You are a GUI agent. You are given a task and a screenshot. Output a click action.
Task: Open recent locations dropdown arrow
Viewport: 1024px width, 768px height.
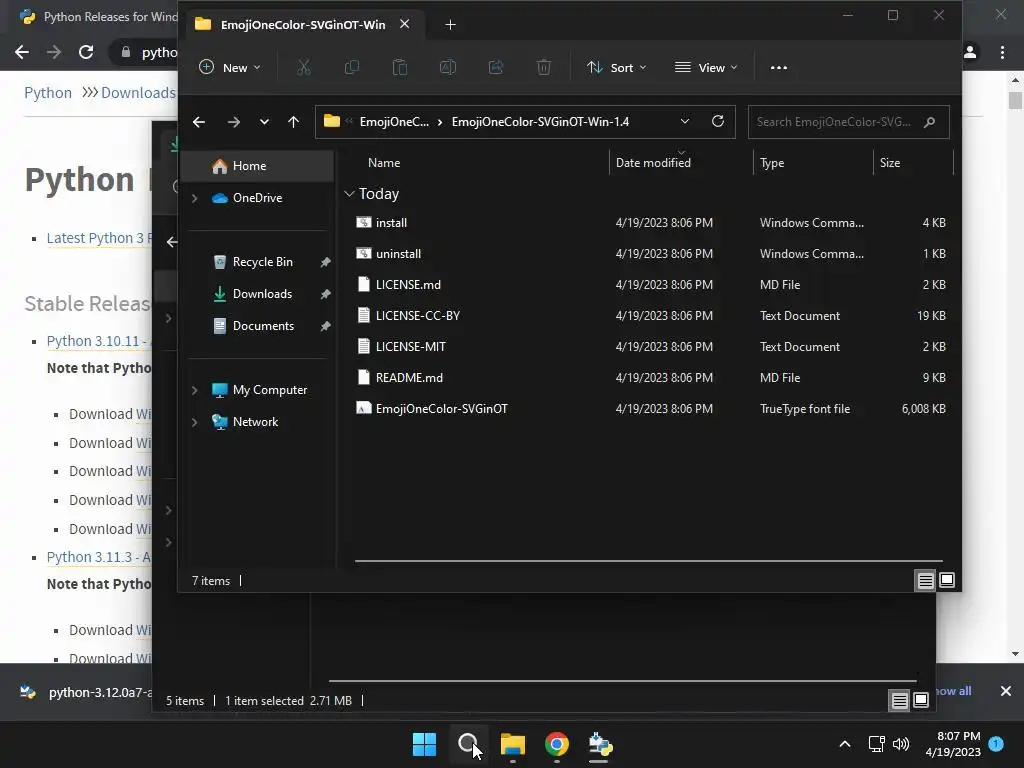click(264, 121)
